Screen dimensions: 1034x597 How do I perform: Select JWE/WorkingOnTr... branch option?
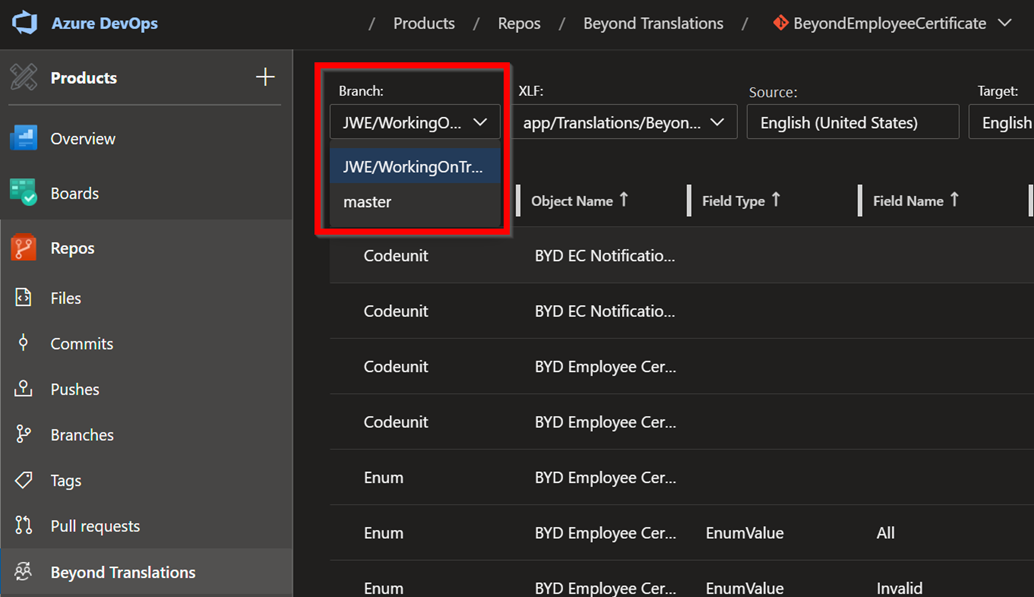click(414, 166)
